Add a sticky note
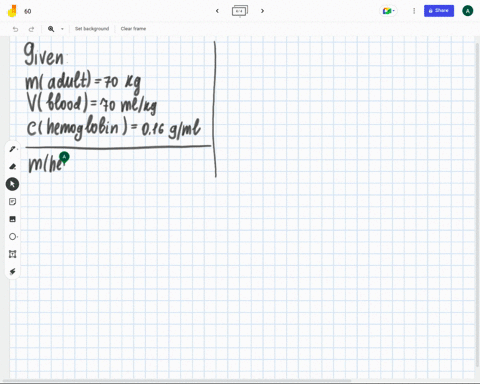The height and width of the screenshot is (384, 480). pyautogui.click(x=12, y=202)
